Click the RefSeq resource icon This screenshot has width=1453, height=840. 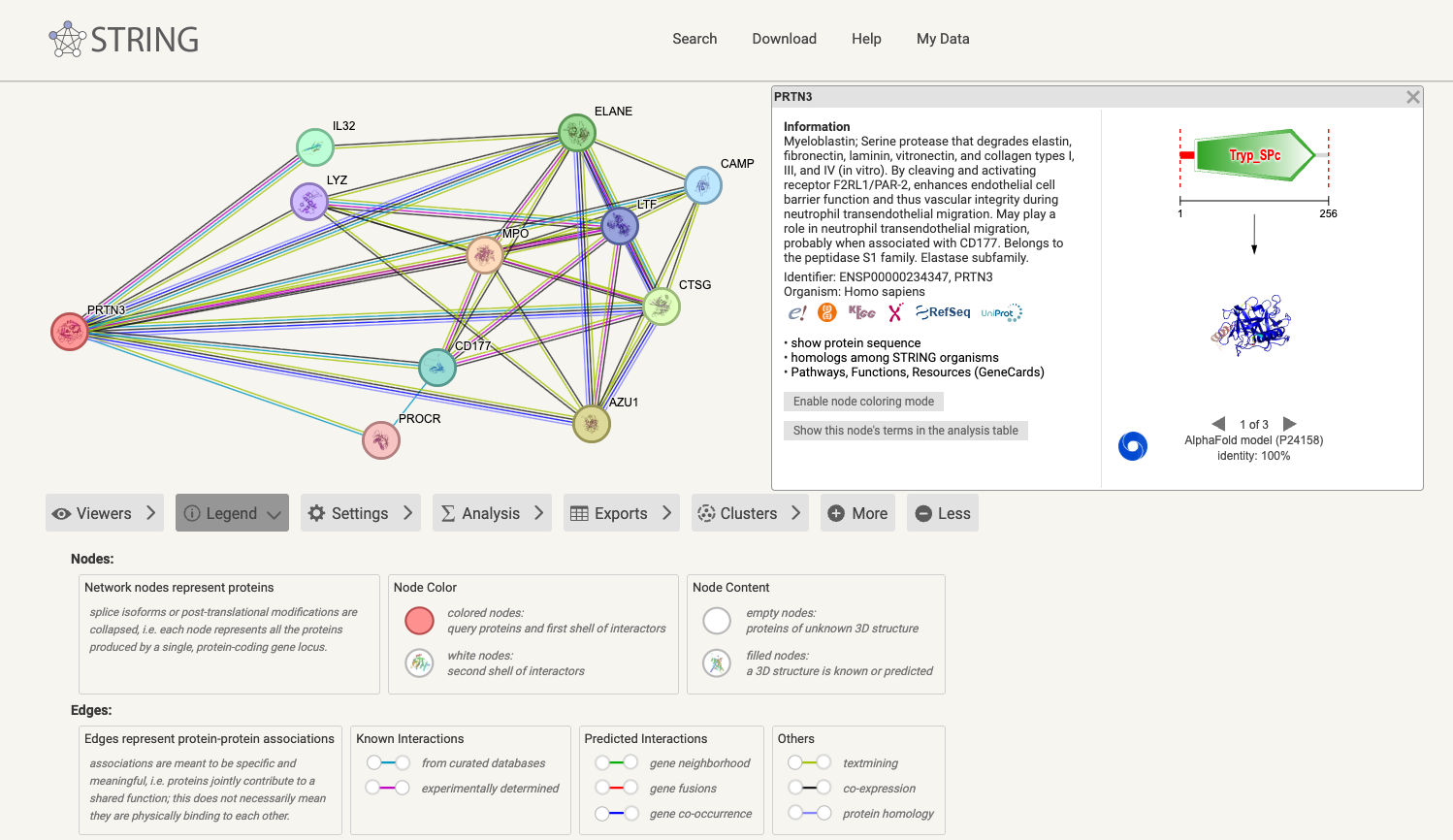pyautogui.click(x=942, y=312)
